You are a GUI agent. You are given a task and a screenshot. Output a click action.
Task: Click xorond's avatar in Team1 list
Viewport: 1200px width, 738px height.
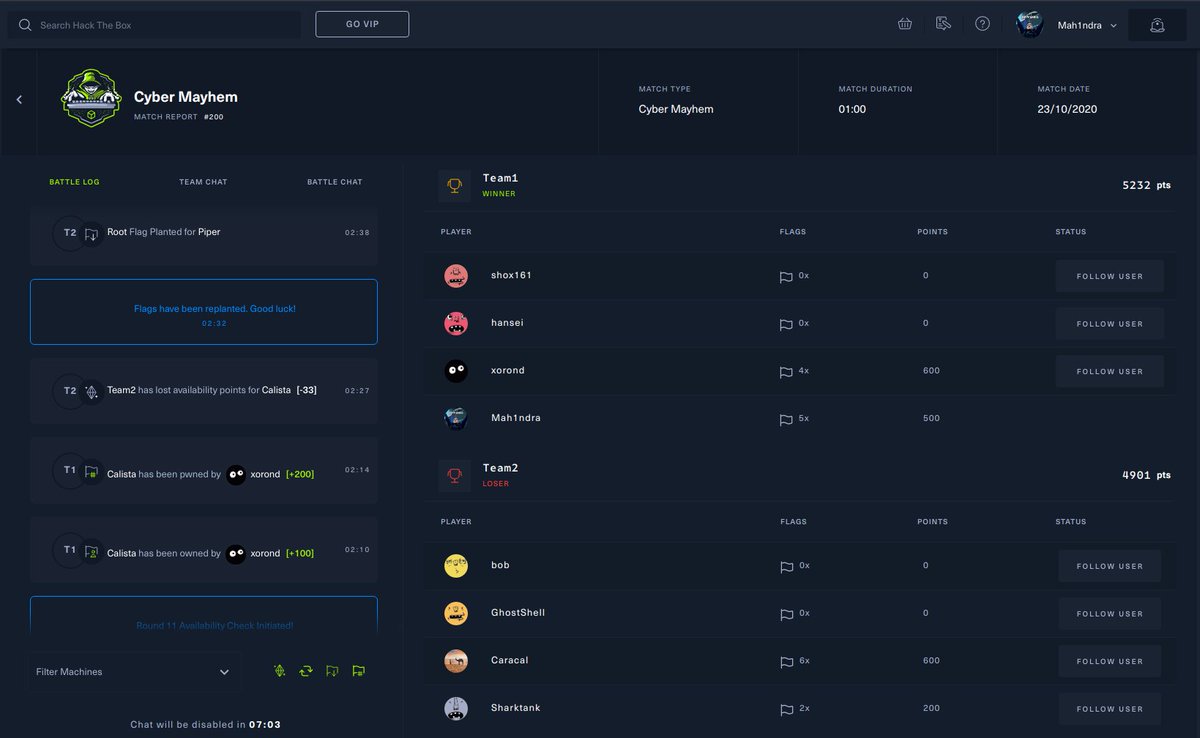coord(456,371)
